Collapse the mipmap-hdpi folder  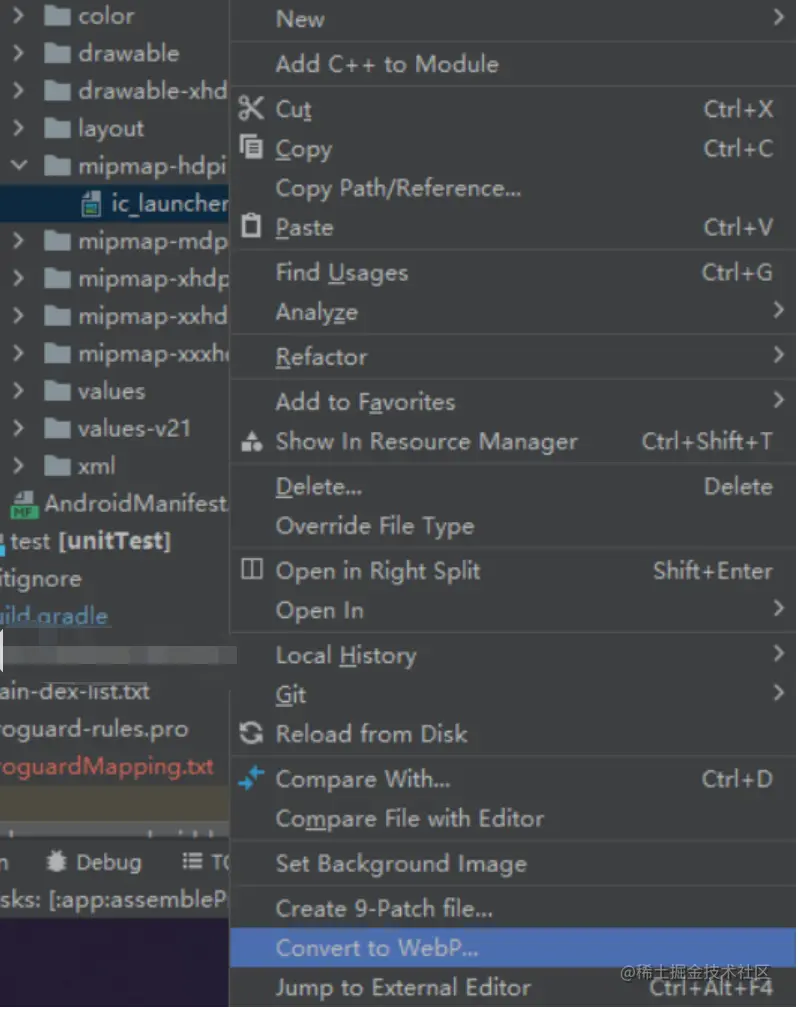(x=18, y=165)
